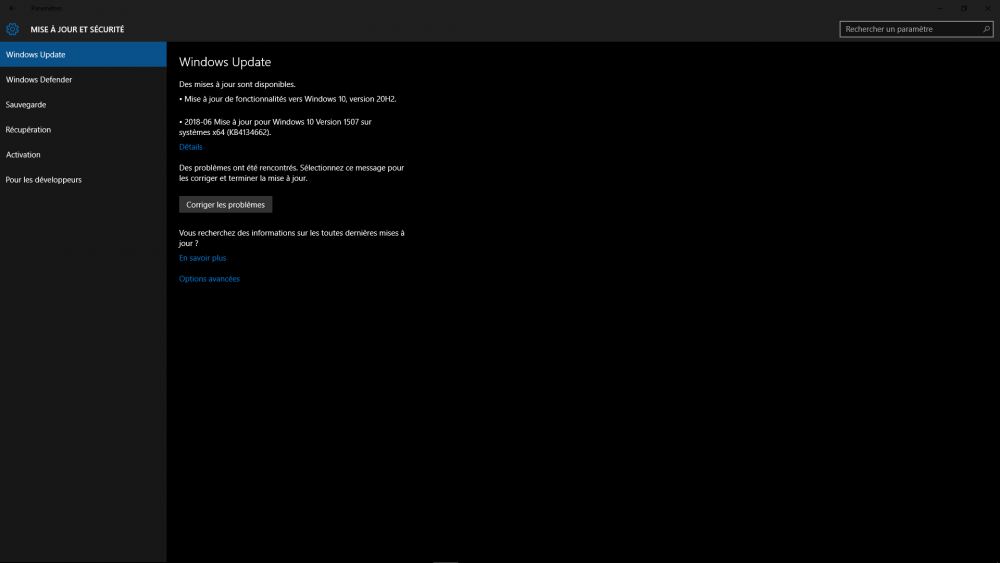Open Windows Defender section
1000x563 pixels.
point(83,80)
